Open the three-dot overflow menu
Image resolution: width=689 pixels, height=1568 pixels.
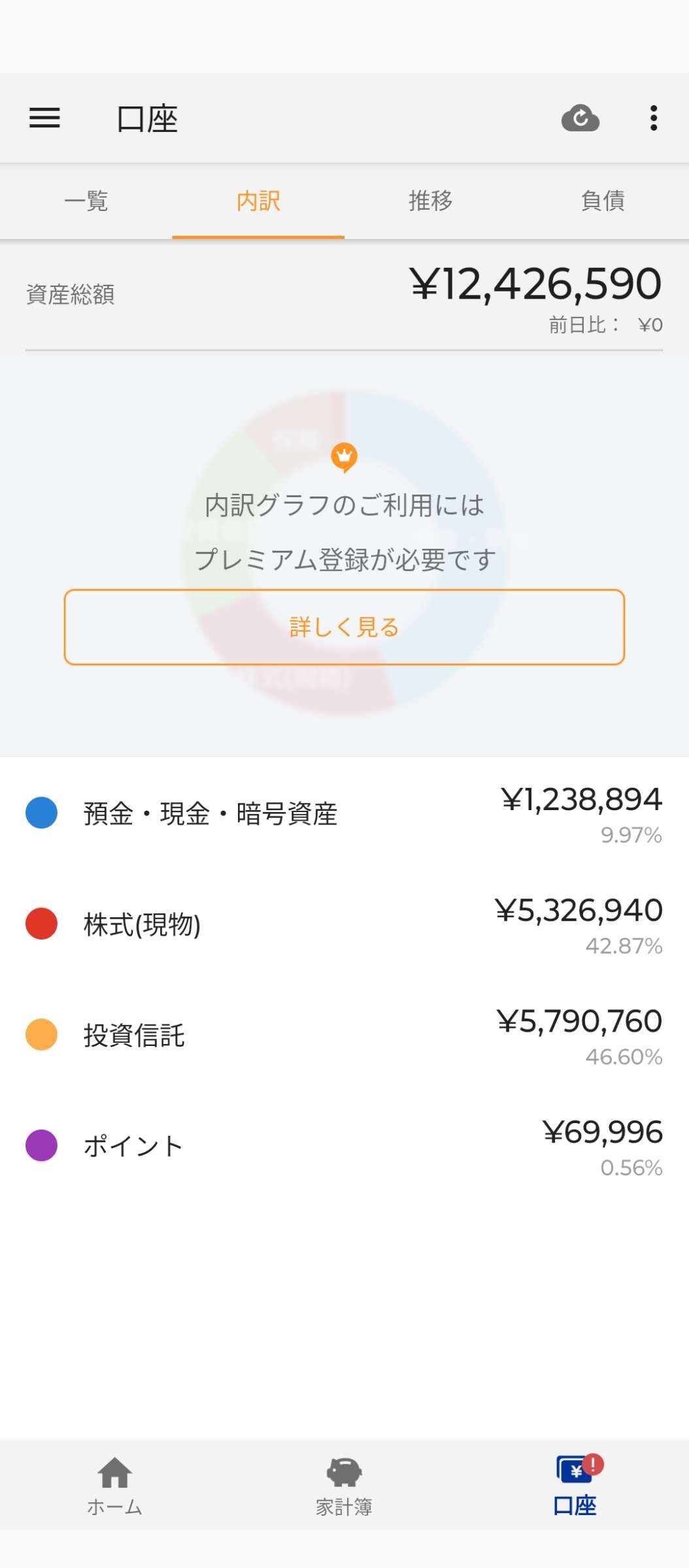coord(653,118)
